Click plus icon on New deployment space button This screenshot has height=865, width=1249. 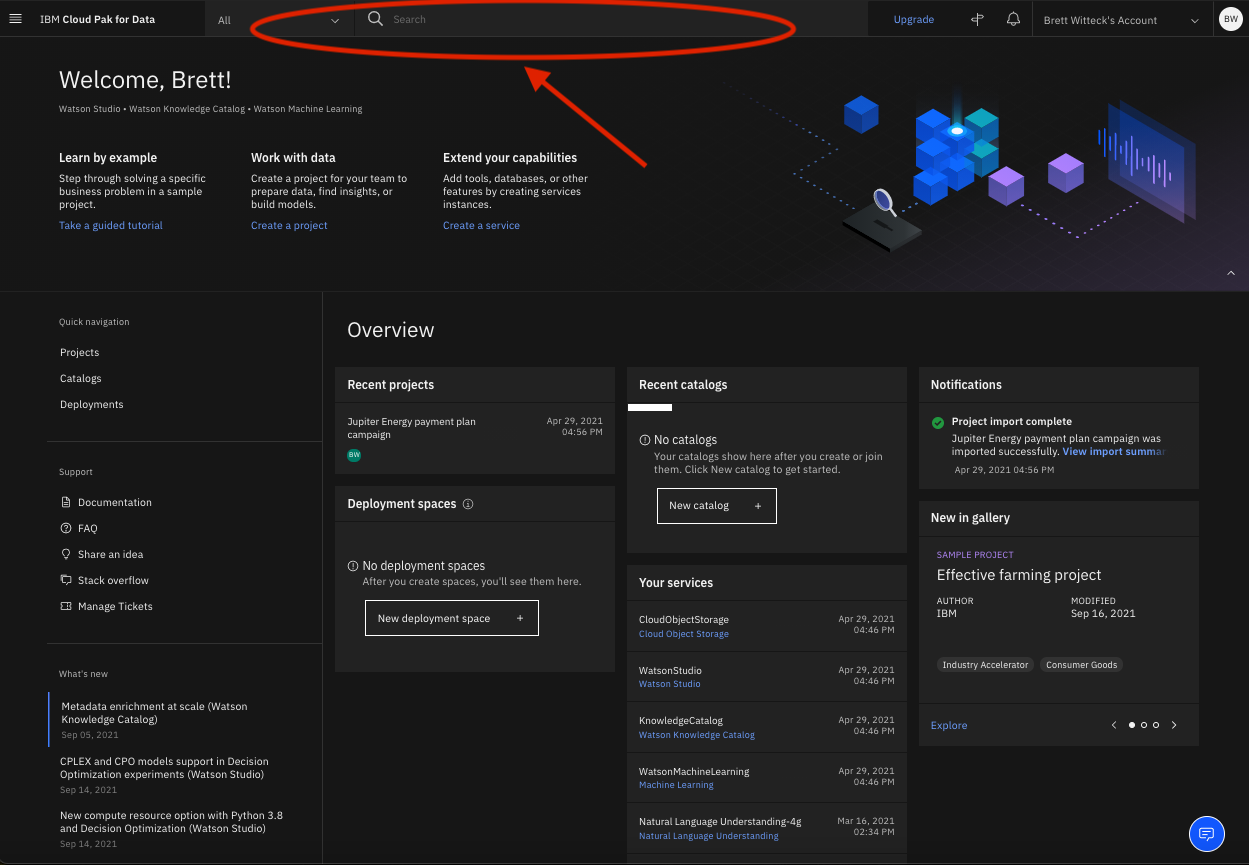[x=520, y=618]
